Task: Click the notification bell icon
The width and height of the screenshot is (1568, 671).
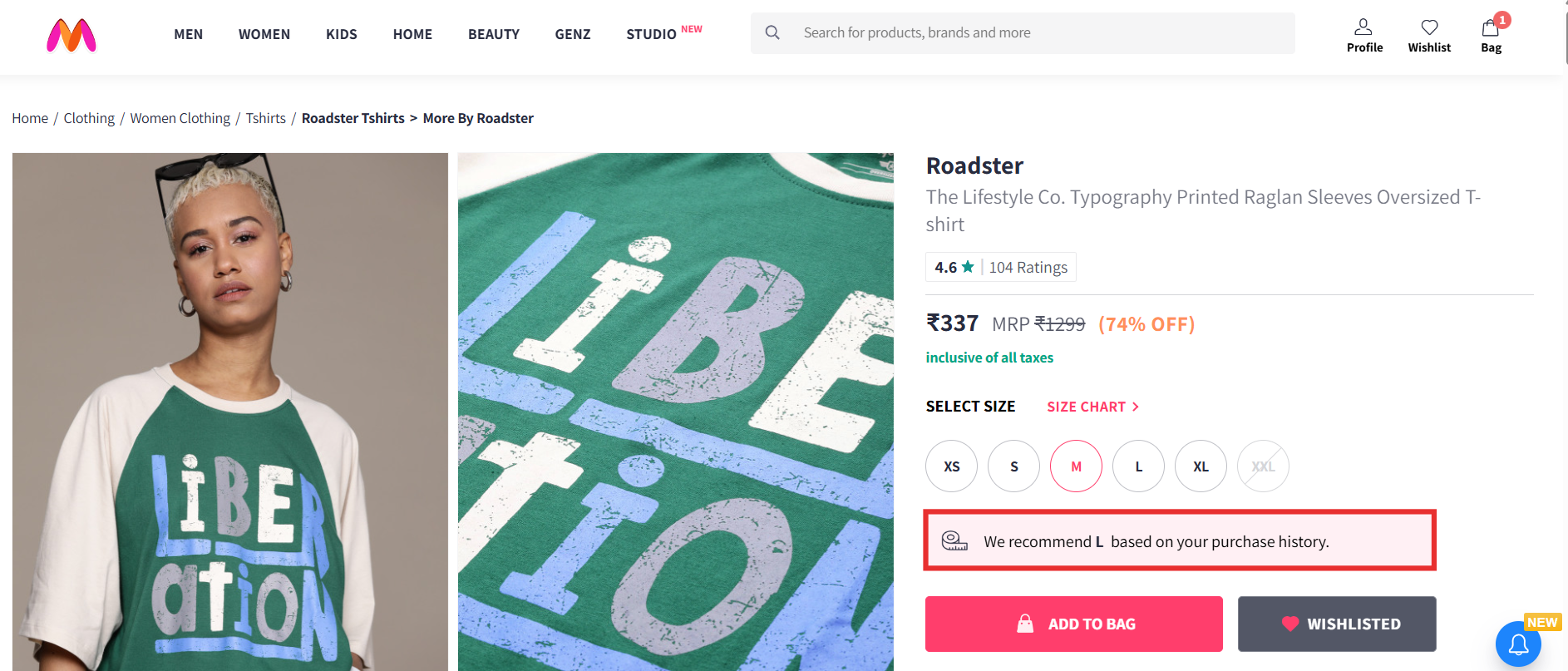Action: (1518, 644)
